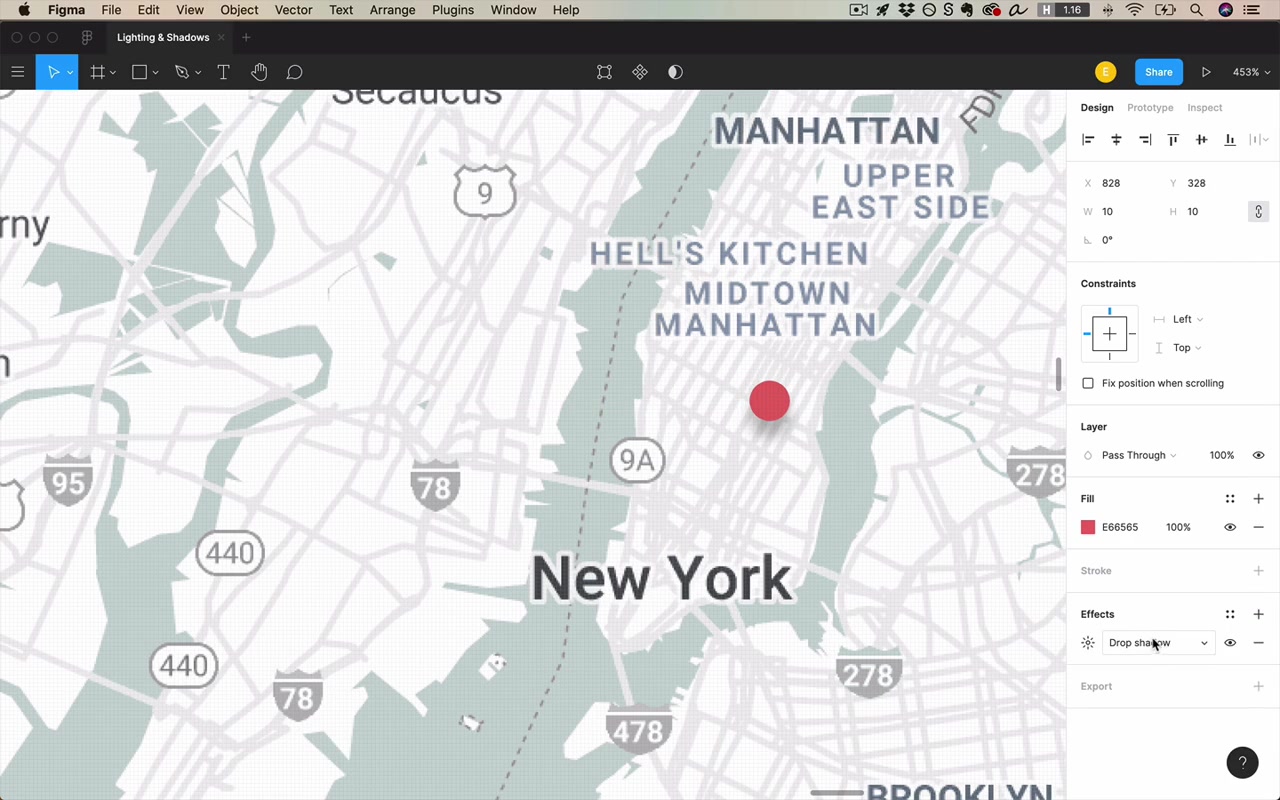Open Pen tool options dropdown arrow
1280x800 pixels.
[198, 73]
